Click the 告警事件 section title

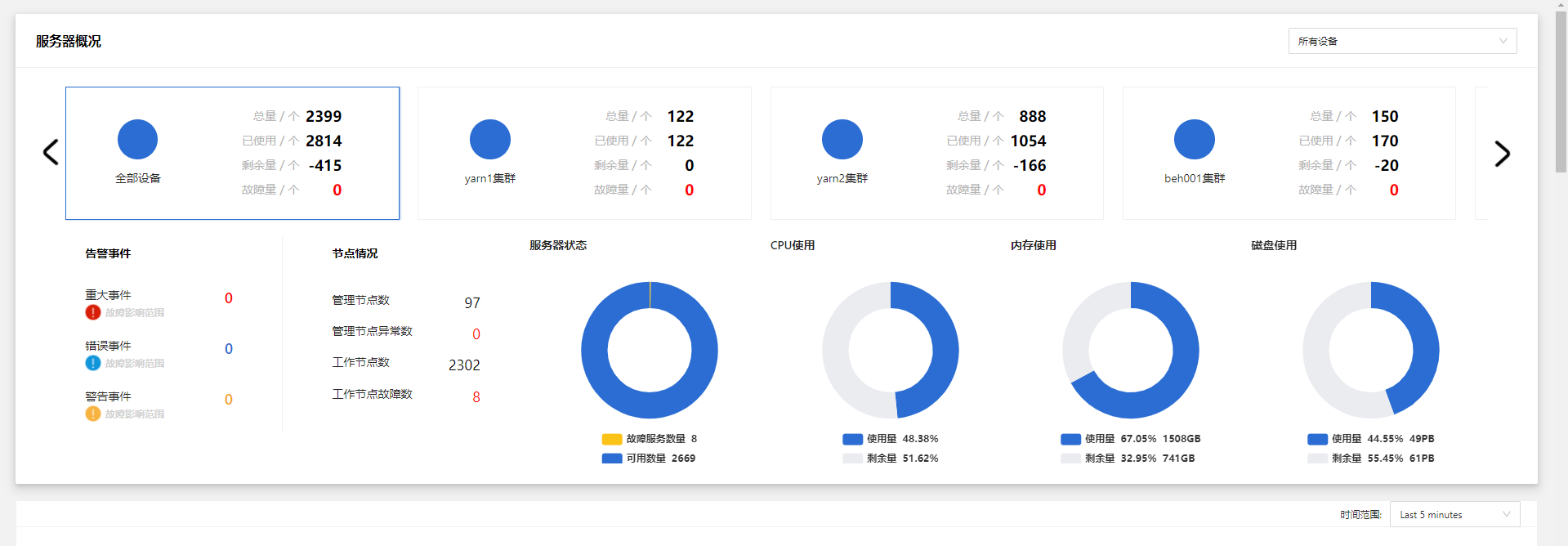point(108,253)
